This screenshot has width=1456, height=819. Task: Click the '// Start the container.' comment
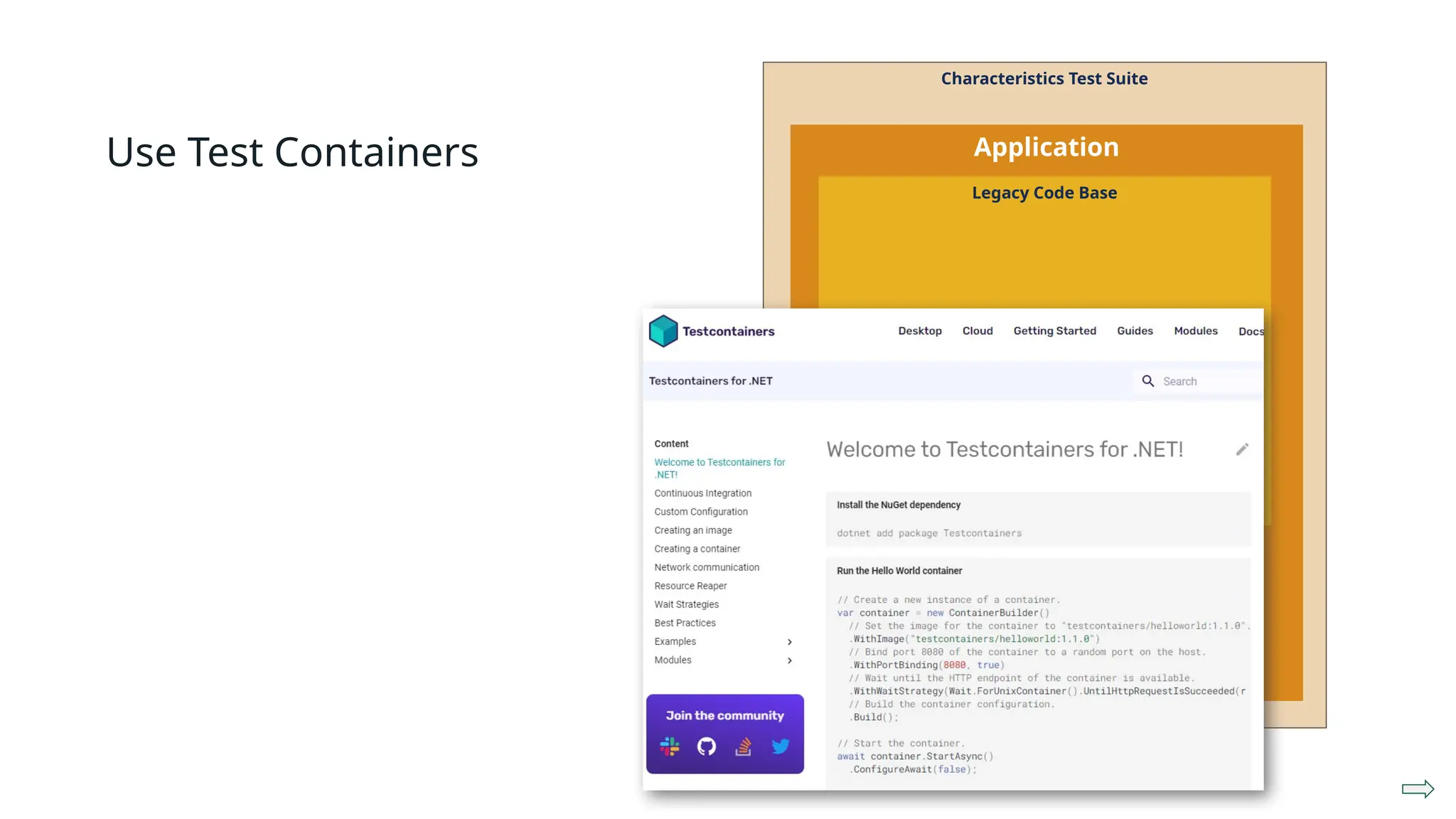pos(901,744)
